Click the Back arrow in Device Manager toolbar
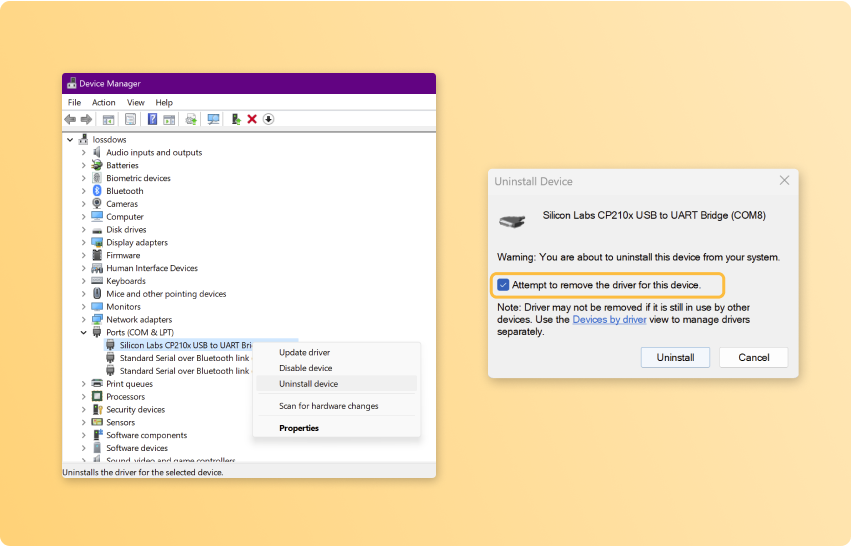The image size is (851, 546). coord(70,119)
